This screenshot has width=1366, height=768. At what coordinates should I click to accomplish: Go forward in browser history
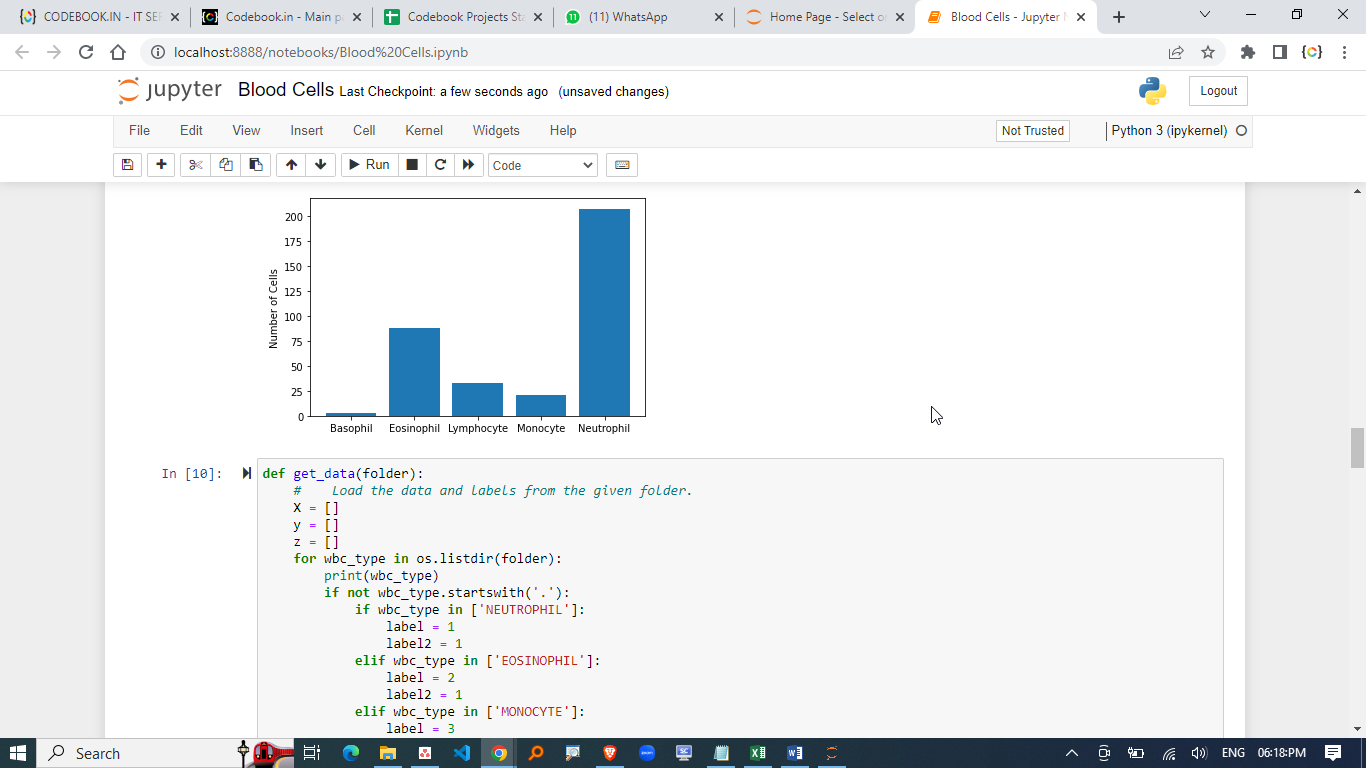tap(54, 52)
